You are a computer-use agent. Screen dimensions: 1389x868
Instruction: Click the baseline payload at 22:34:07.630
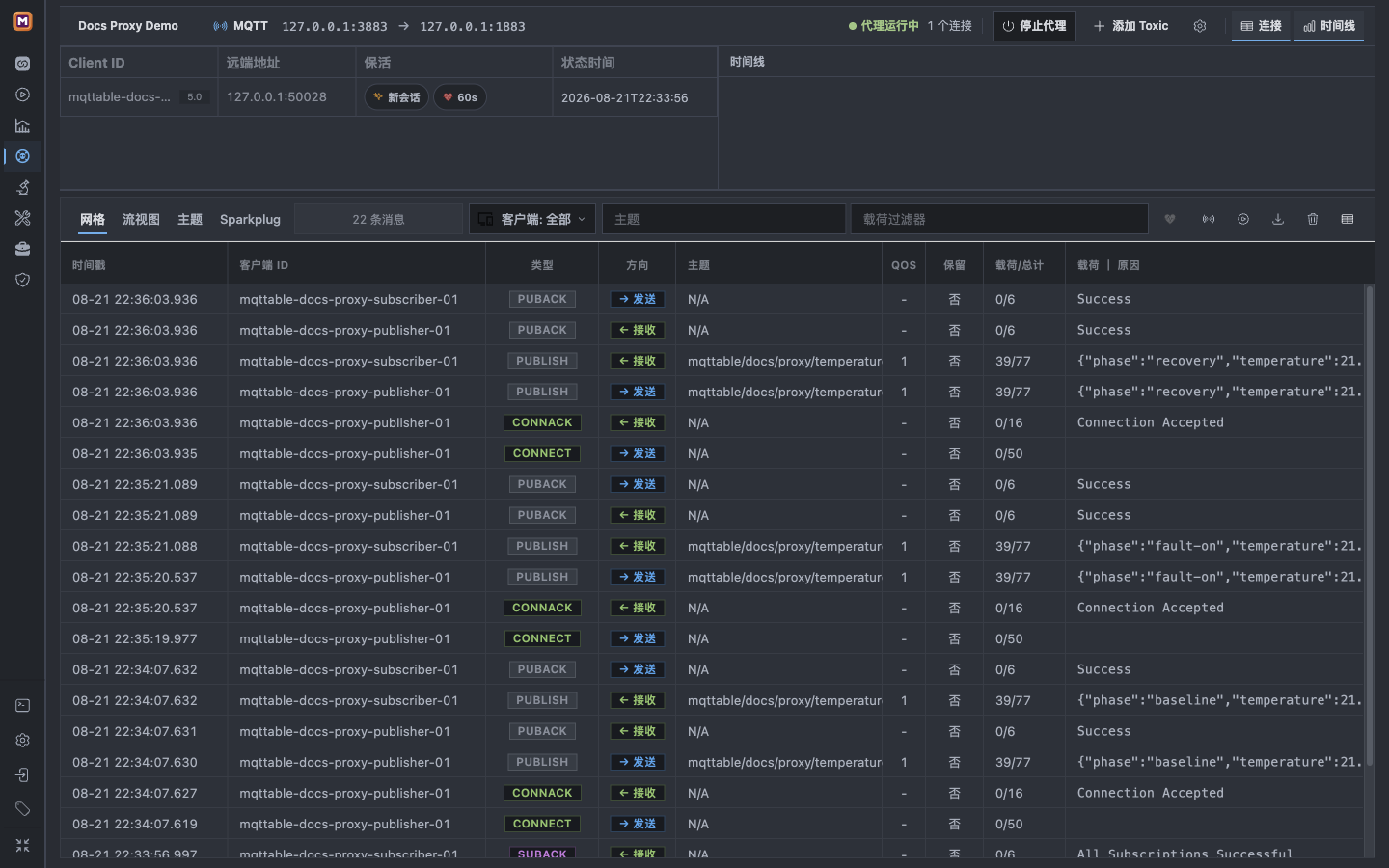(x=1219, y=762)
